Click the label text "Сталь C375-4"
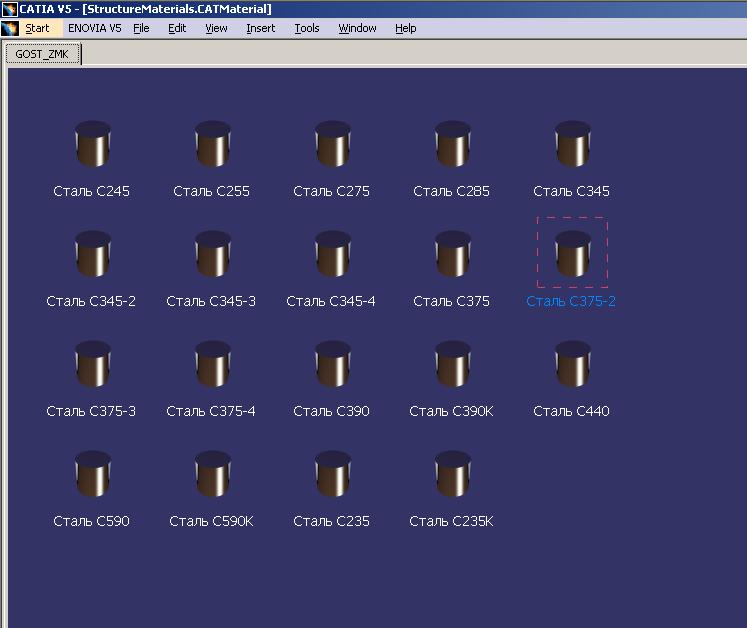The image size is (747, 628). click(211, 411)
